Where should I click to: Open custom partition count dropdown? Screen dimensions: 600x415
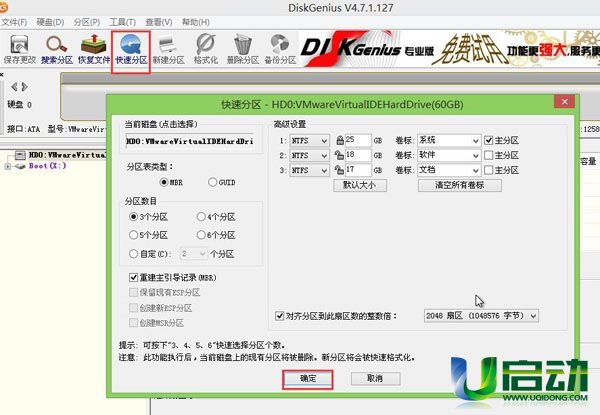click(193, 254)
